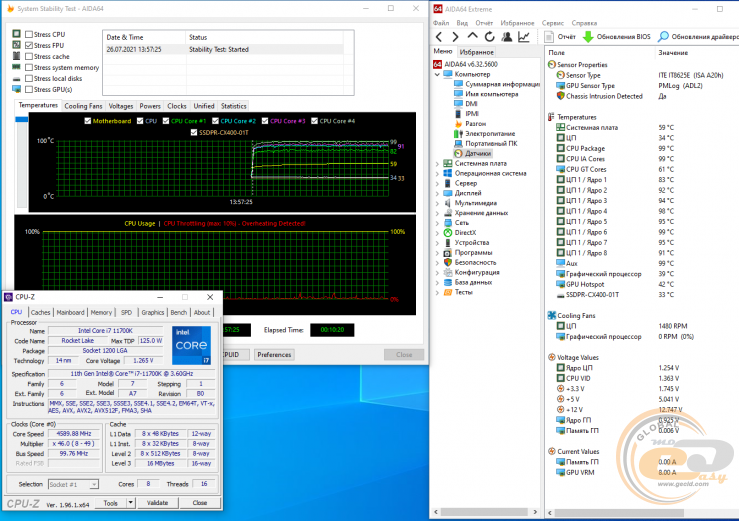Click Обновления драйверов search button

point(698,36)
